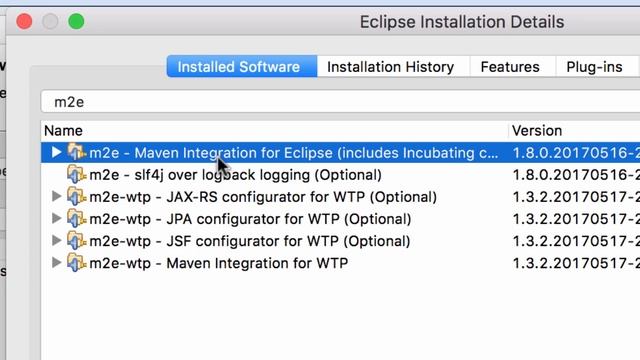The width and height of the screenshot is (640, 360).
Task: Click the m2e Maven Integration for Eclipse feature icon
Action: (x=76, y=152)
